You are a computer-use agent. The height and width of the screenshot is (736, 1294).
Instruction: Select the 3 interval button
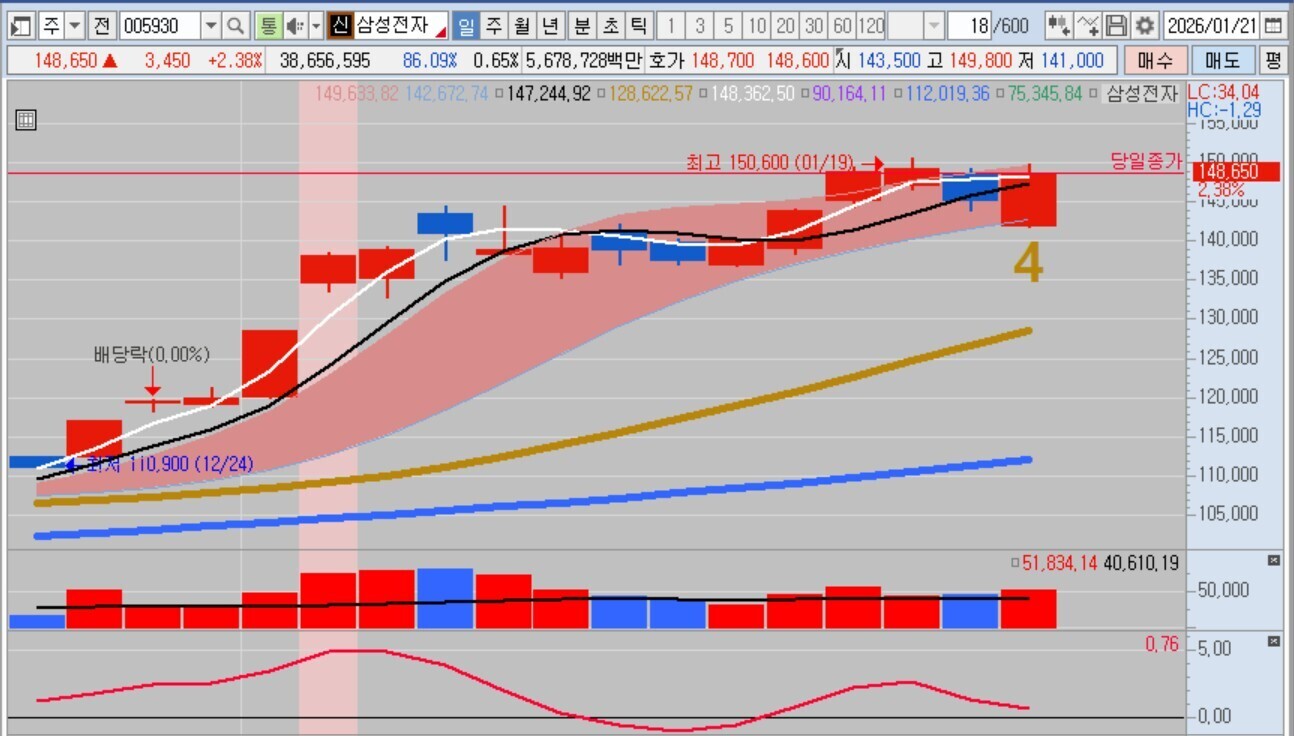pyautogui.click(x=700, y=25)
